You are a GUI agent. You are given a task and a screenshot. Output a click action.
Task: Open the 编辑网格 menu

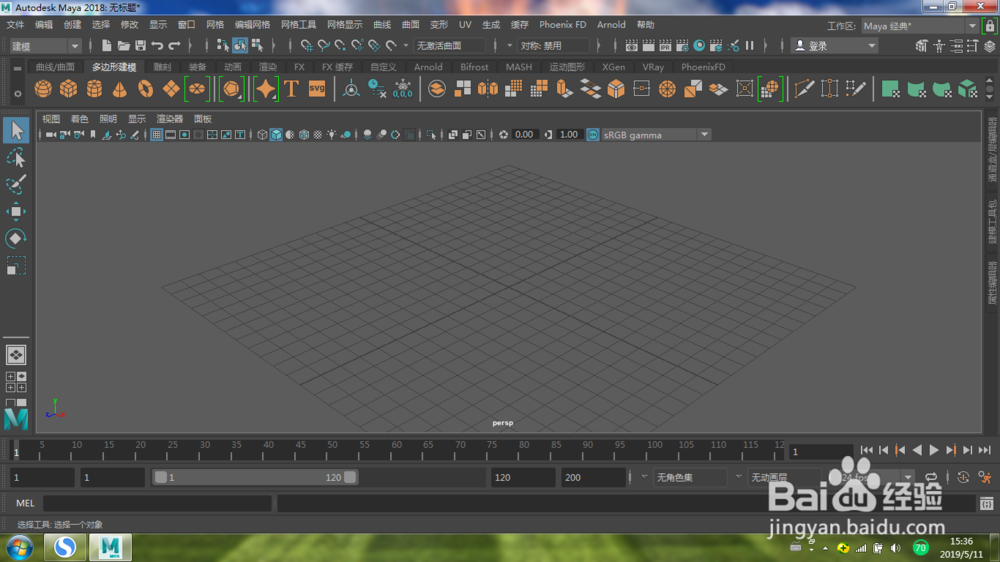coord(252,25)
